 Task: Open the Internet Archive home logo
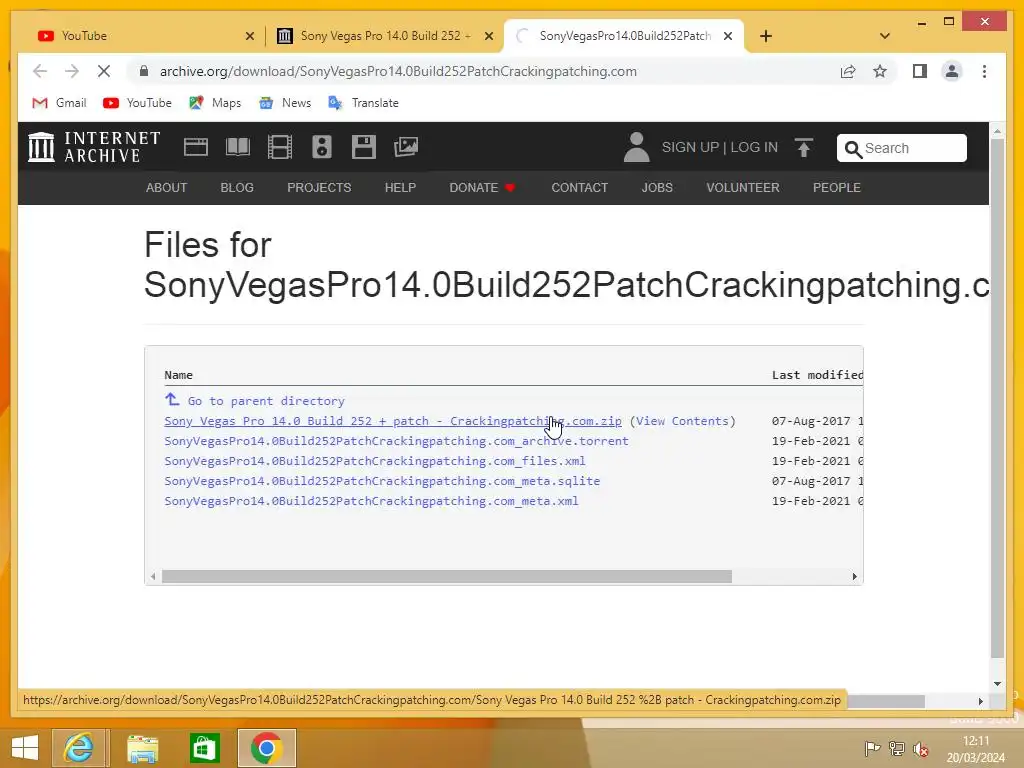pyautogui.click(x=94, y=147)
